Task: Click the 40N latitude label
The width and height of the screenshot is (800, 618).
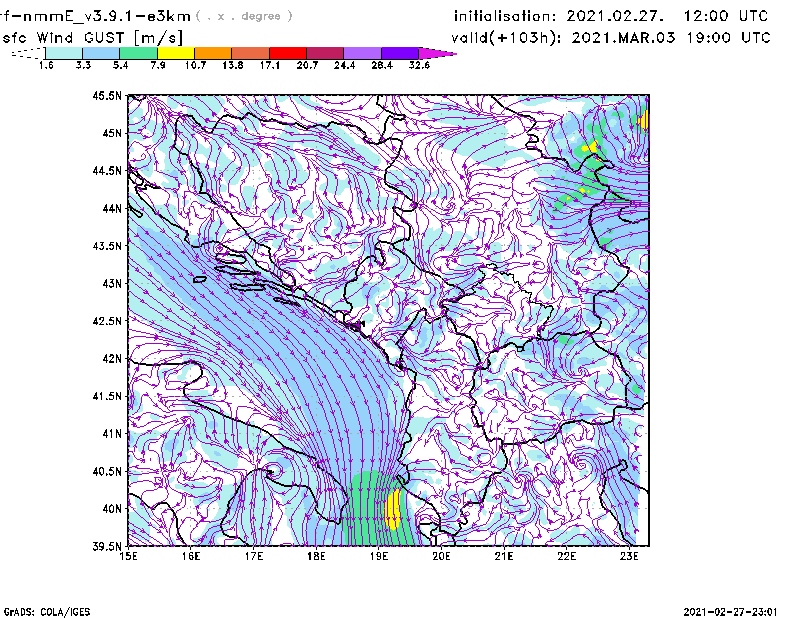Action: click(112, 509)
